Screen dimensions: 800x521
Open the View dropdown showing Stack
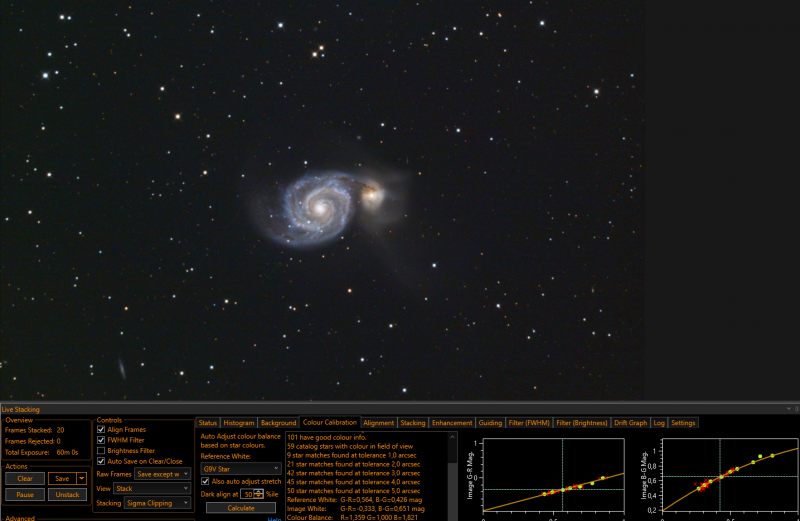(152, 488)
